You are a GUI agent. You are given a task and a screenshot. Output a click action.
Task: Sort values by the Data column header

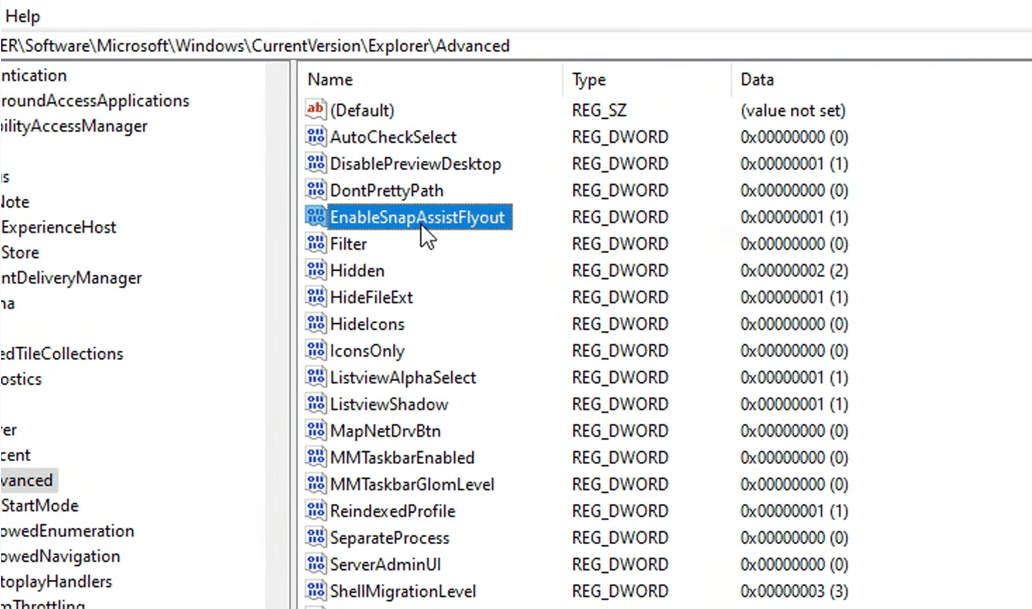[757, 80]
